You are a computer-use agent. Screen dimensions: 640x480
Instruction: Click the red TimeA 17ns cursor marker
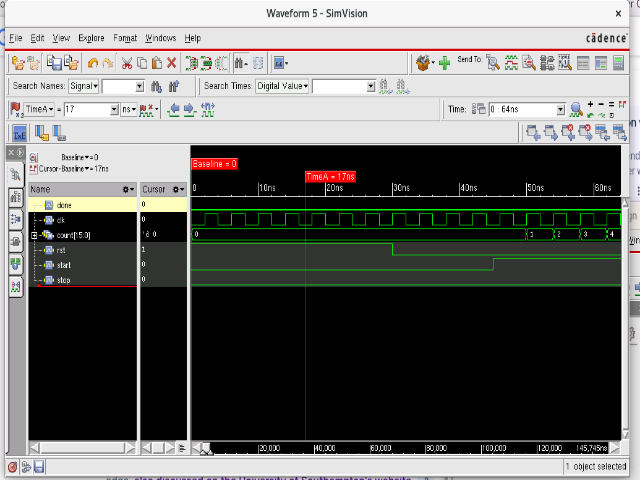330,176
